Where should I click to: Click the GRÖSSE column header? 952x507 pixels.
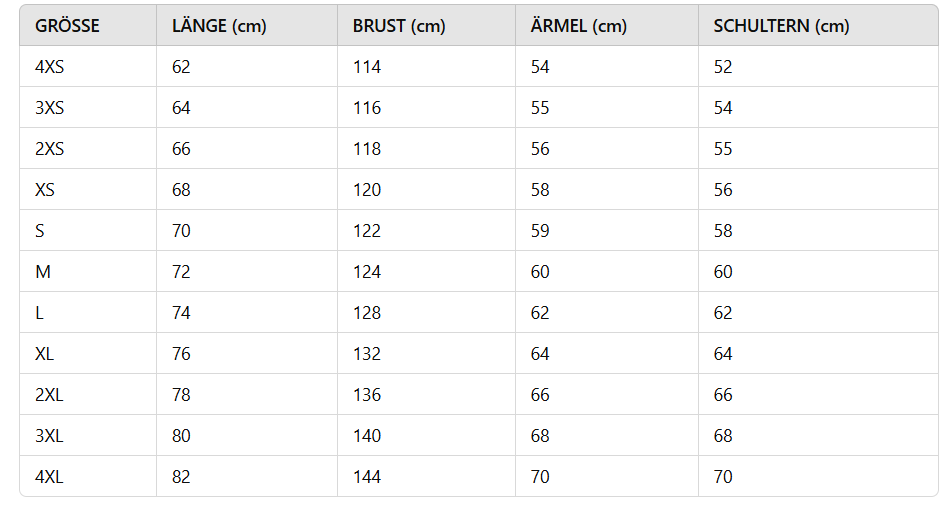pyautogui.click(x=67, y=26)
